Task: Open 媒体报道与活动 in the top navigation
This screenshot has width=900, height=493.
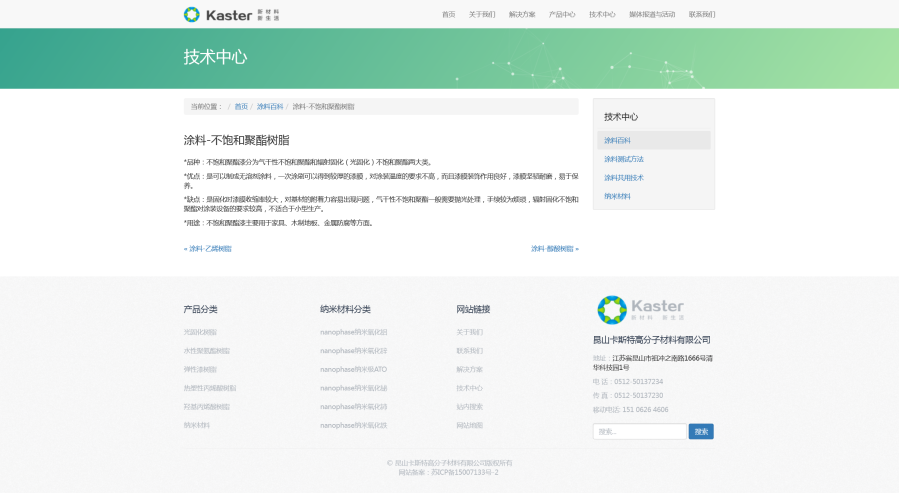Action: pyautogui.click(x=652, y=14)
